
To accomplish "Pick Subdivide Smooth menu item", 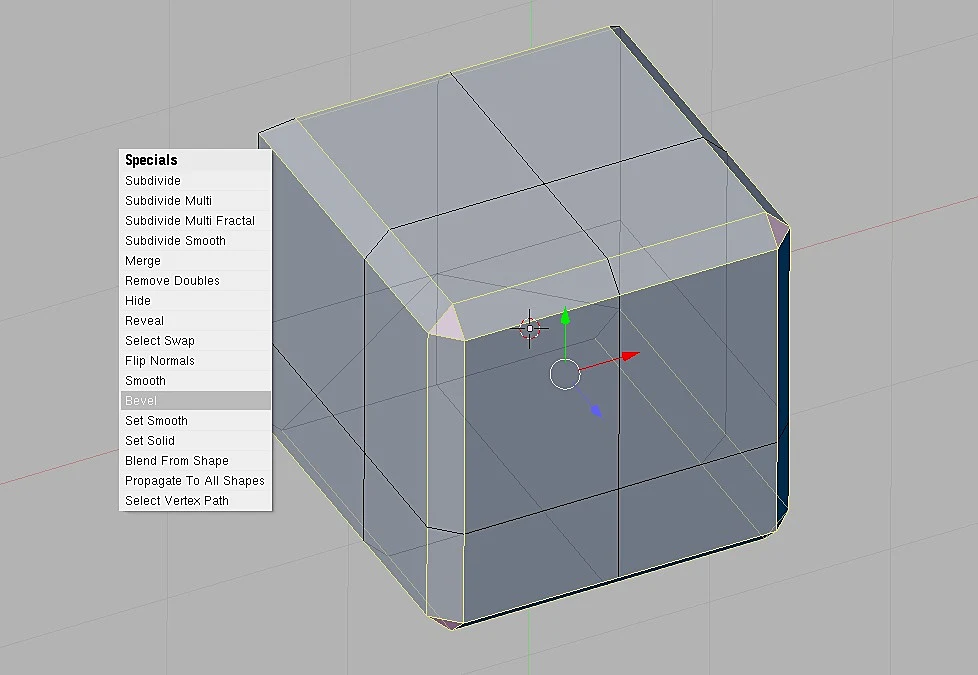I will [x=195, y=241].
